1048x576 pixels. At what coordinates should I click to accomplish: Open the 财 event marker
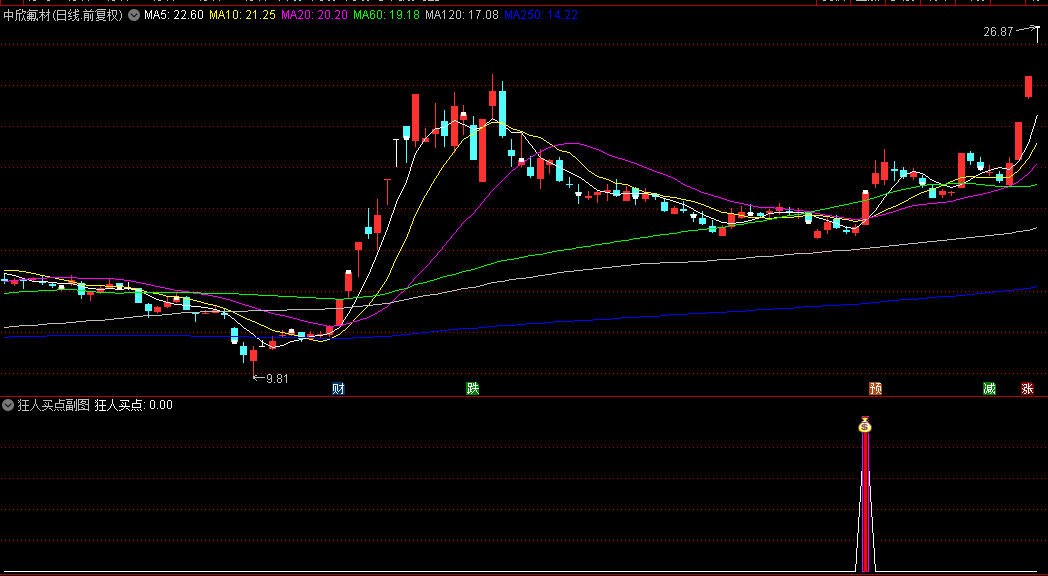click(x=339, y=389)
